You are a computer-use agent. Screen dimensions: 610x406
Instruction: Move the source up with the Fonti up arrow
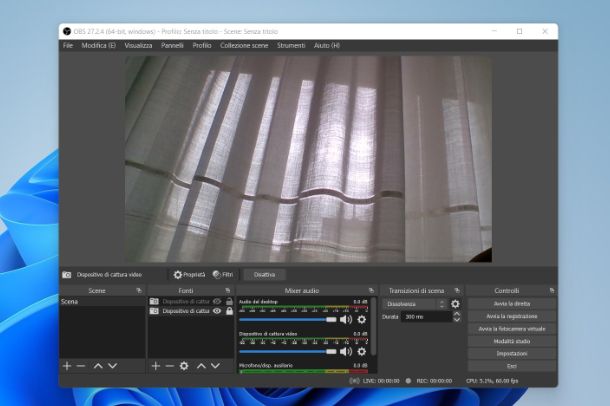click(x=201, y=366)
